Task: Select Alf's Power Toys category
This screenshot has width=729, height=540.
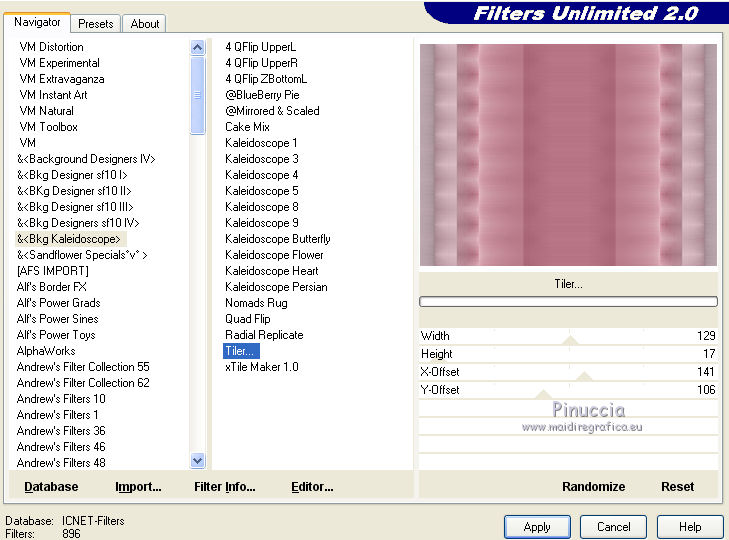Action: 56,335
